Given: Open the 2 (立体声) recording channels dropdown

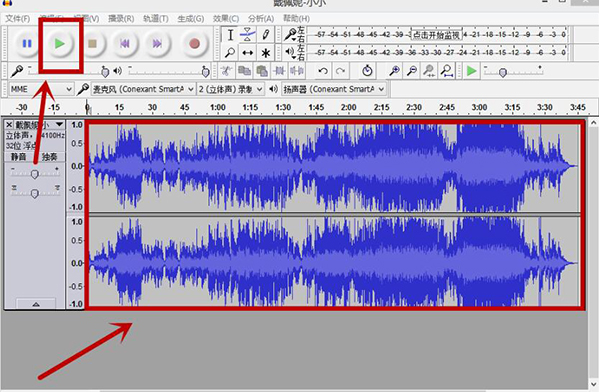Looking at the screenshot, I should pyautogui.click(x=231, y=89).
